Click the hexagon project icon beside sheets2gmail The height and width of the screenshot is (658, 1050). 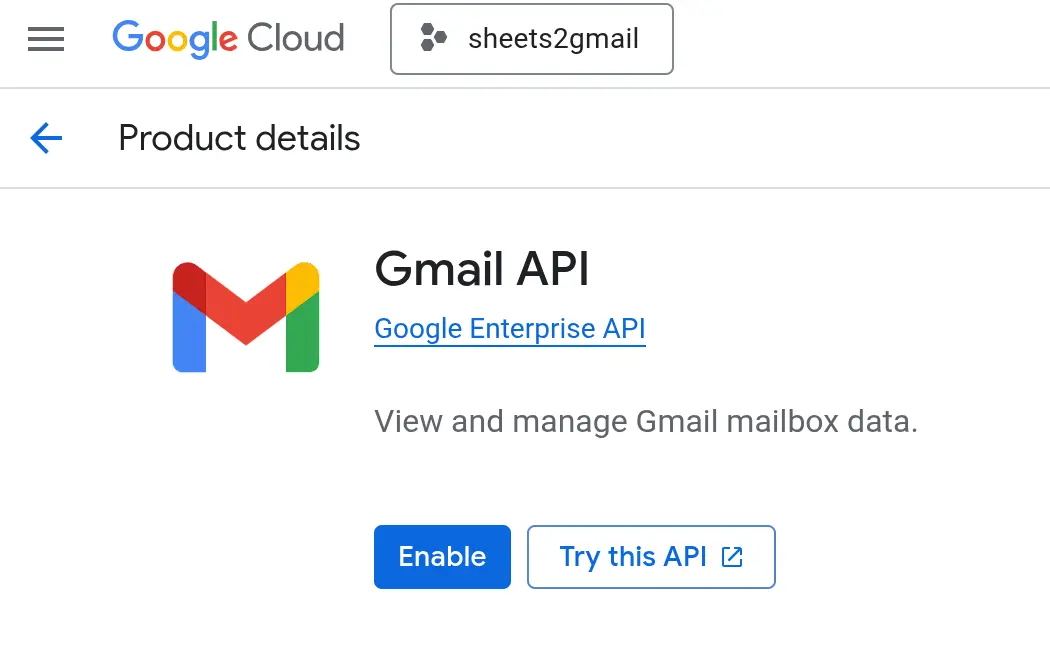[x=433, y=39]
